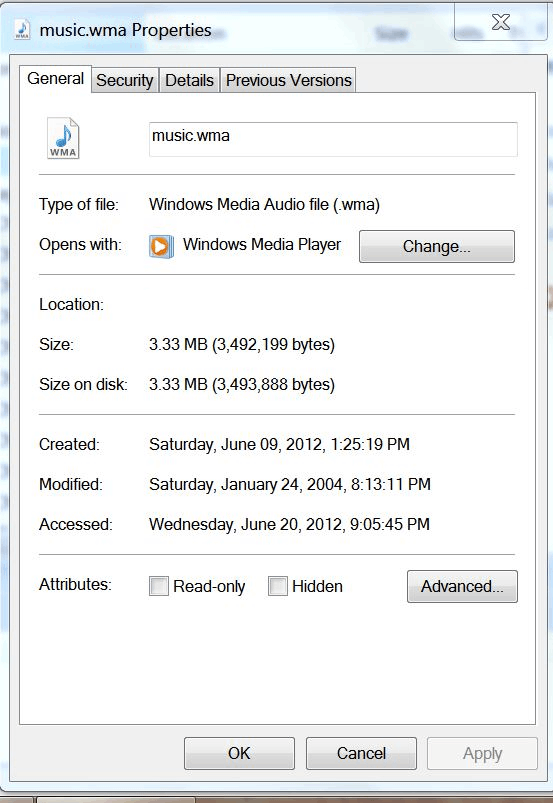Image resolution: width=553 pixels, height=803 pixels.
Task: Click the Apply button
Action: click(482, 753)
